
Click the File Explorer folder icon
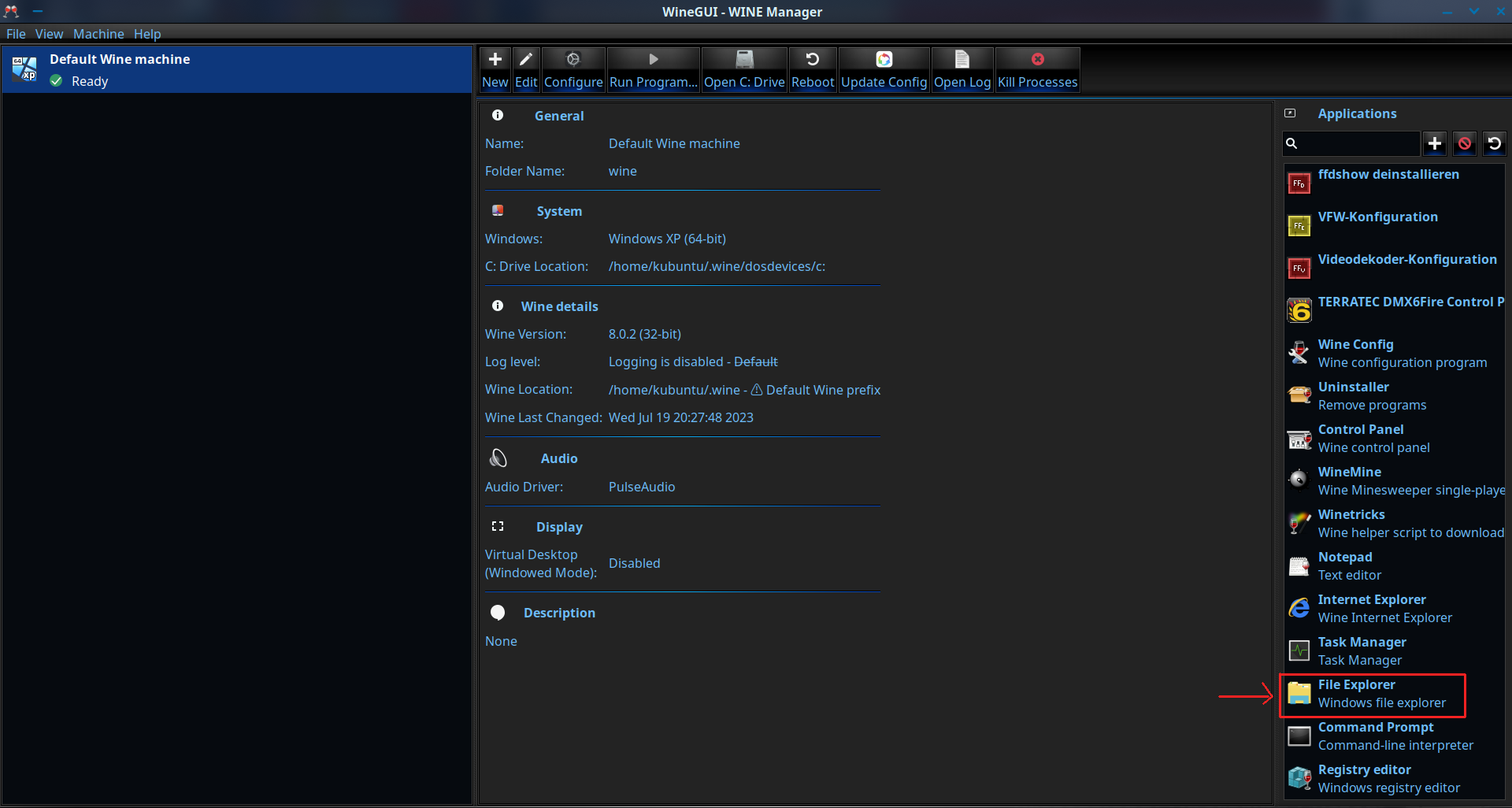[1299, 693]
